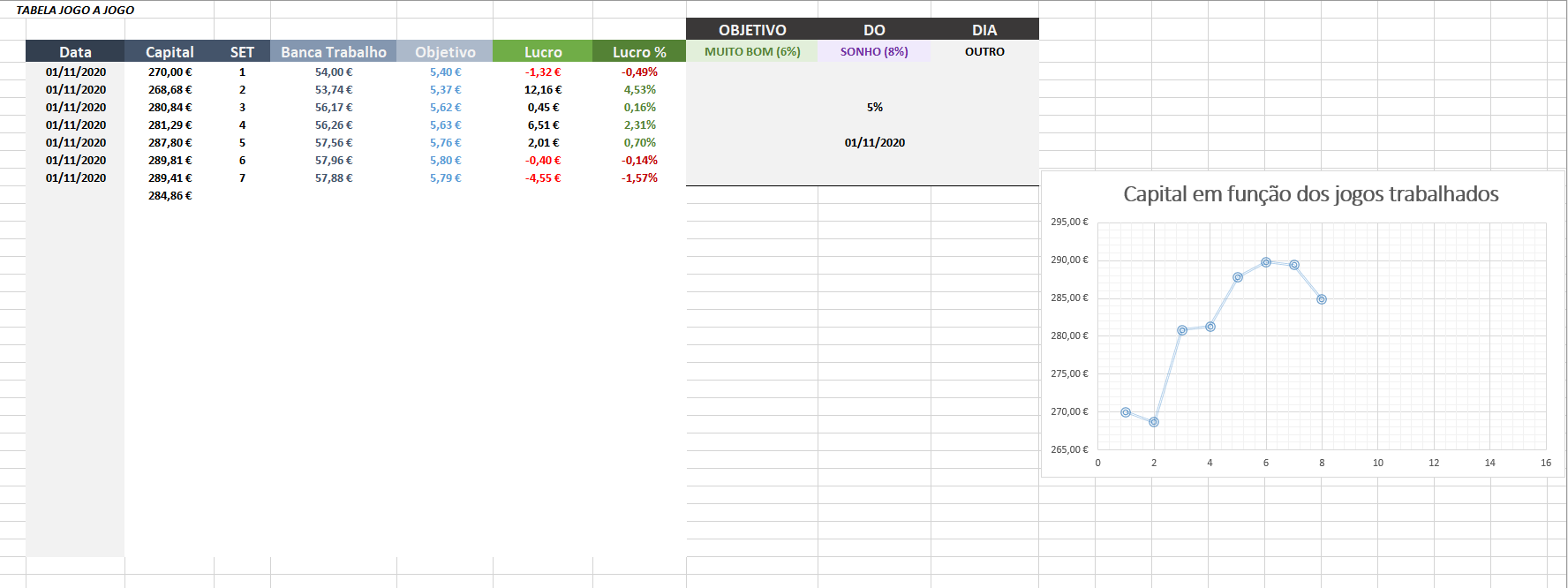Select the Lucro % header cell

point(639,52)
